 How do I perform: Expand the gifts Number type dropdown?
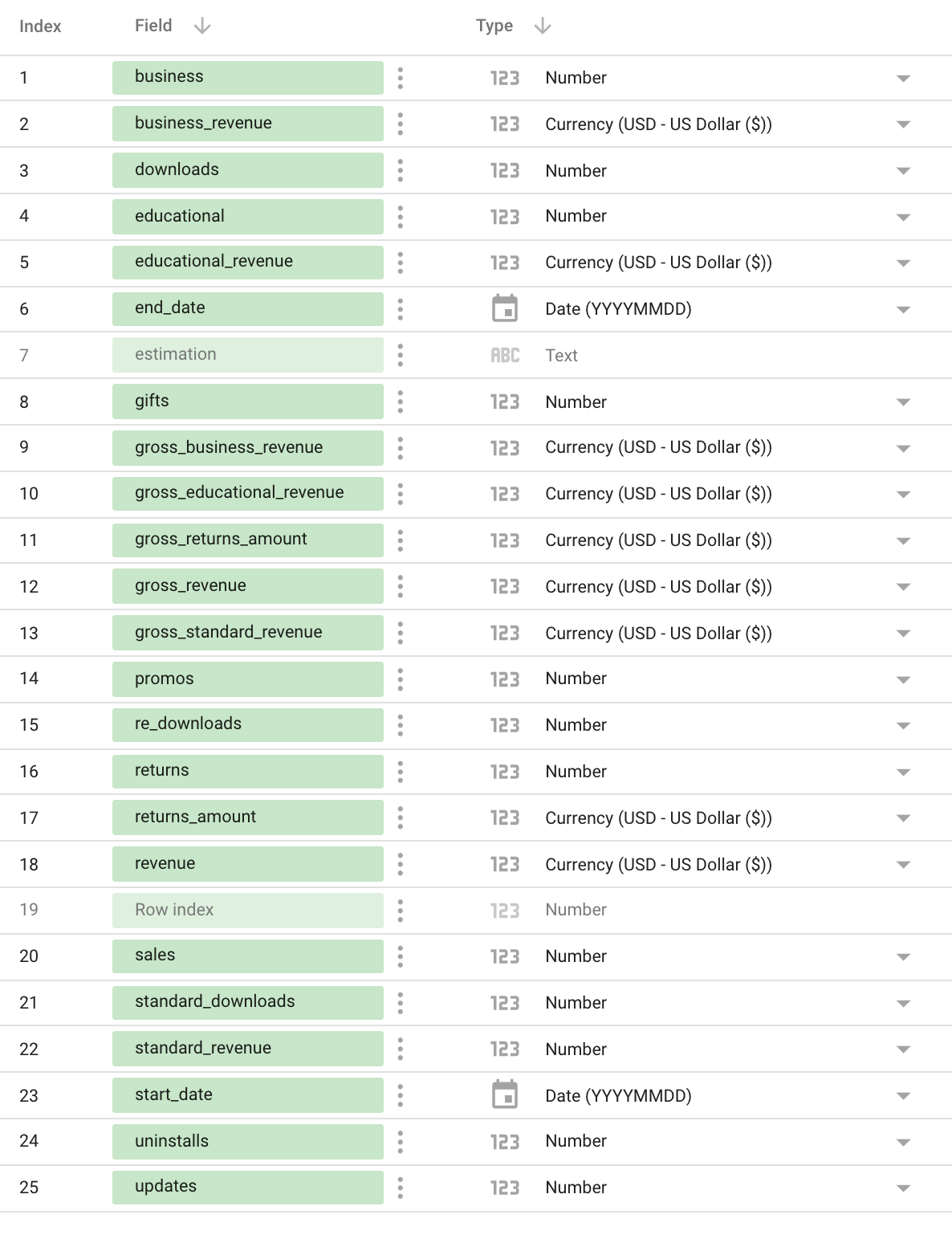(903, 402)
